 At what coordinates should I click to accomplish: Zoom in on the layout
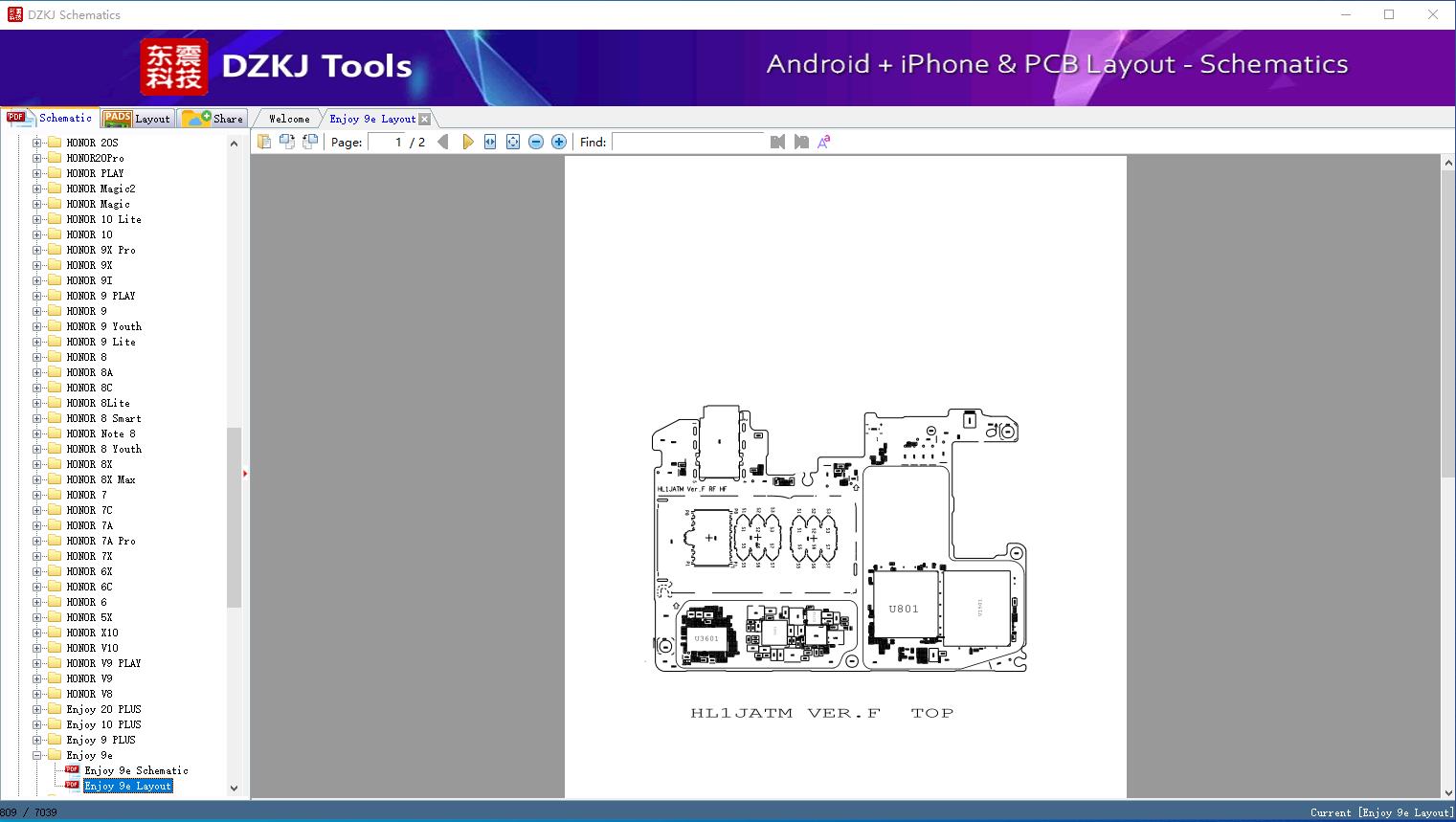[x=559, y=142]
